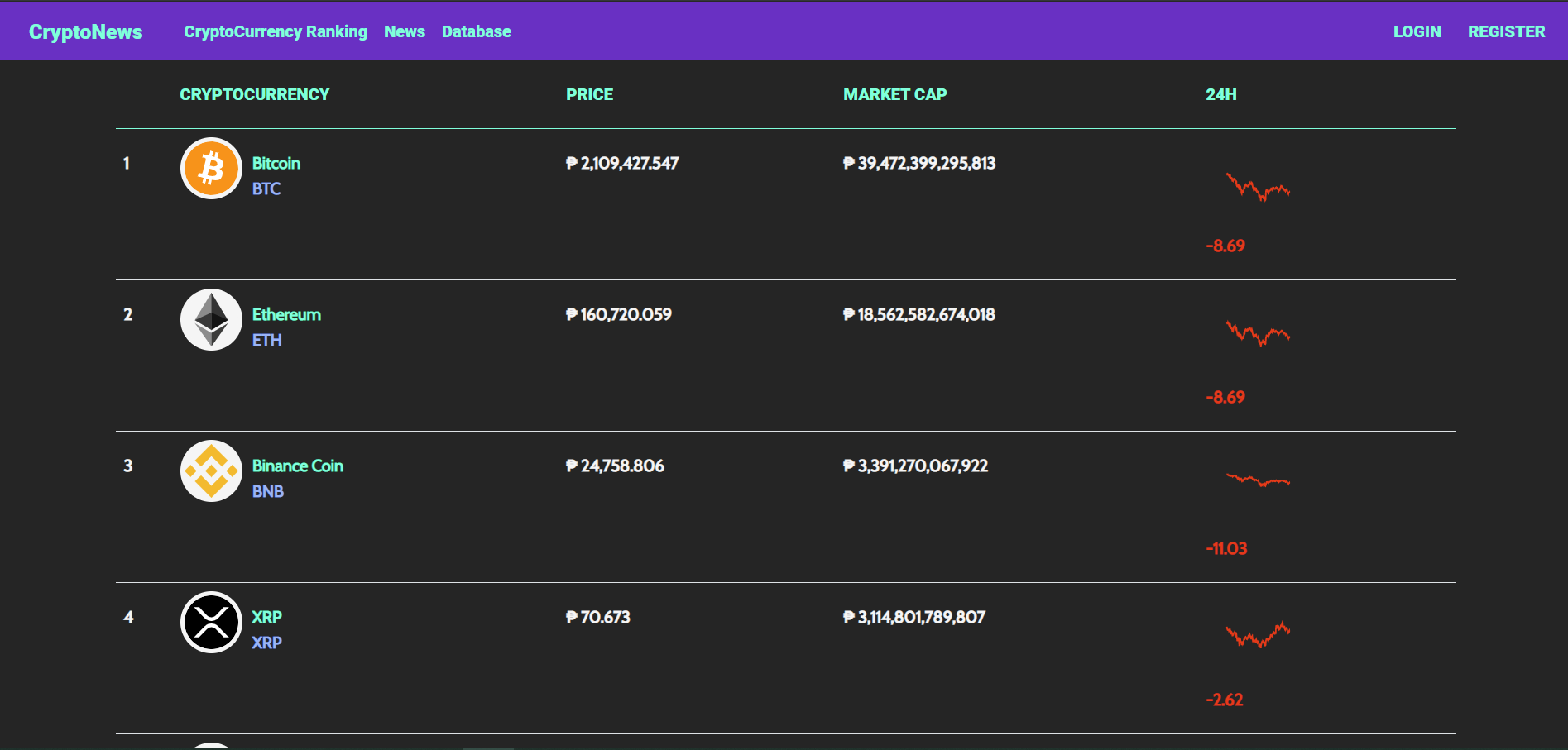The width and height of the screenshot is (1568, 750).
Task: Open the CryptoCurrency Ranking menu item
Action: pos(275,31)
